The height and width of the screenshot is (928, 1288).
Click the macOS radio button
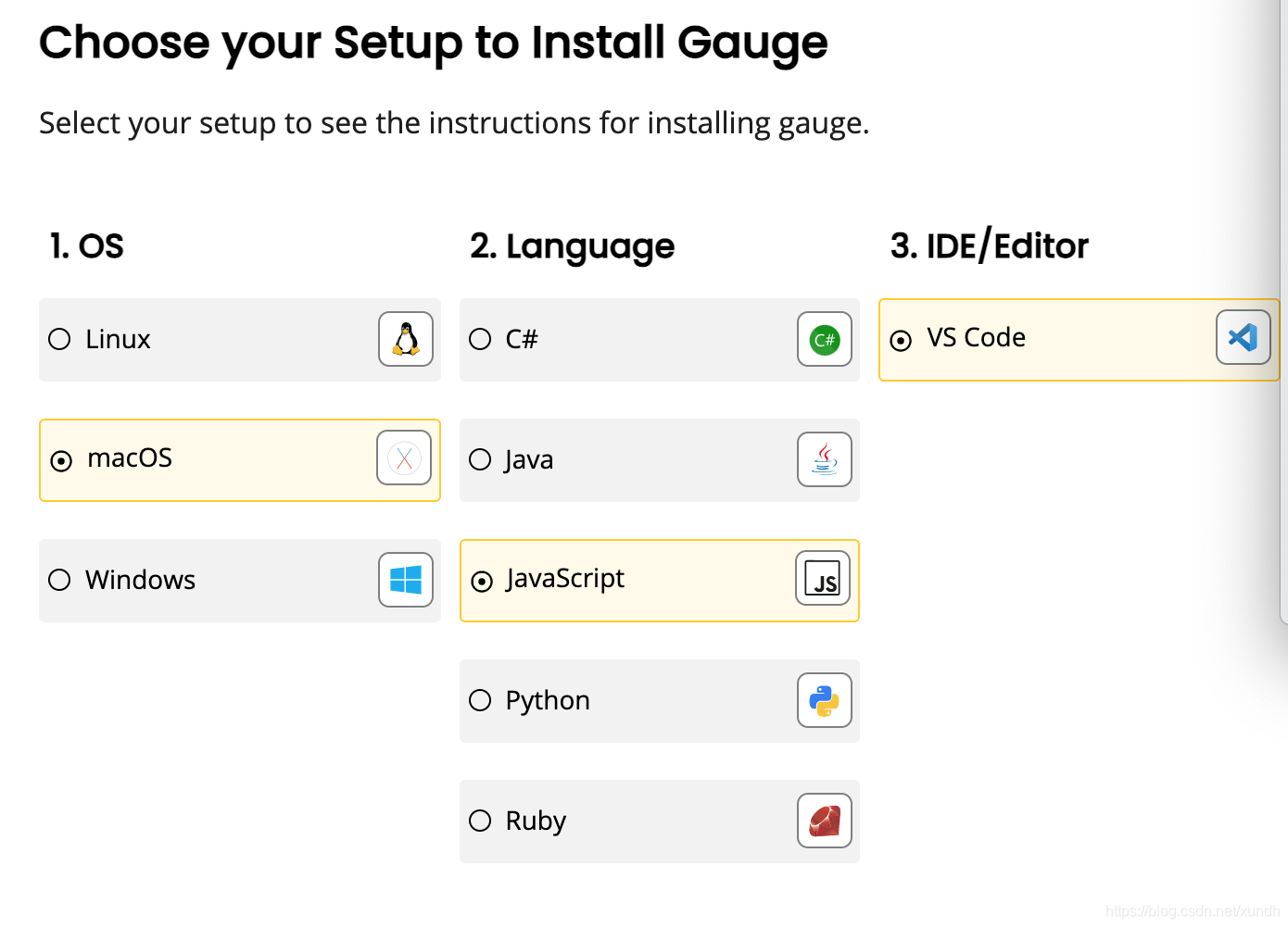pyautogui.click(x=61, y=460)
